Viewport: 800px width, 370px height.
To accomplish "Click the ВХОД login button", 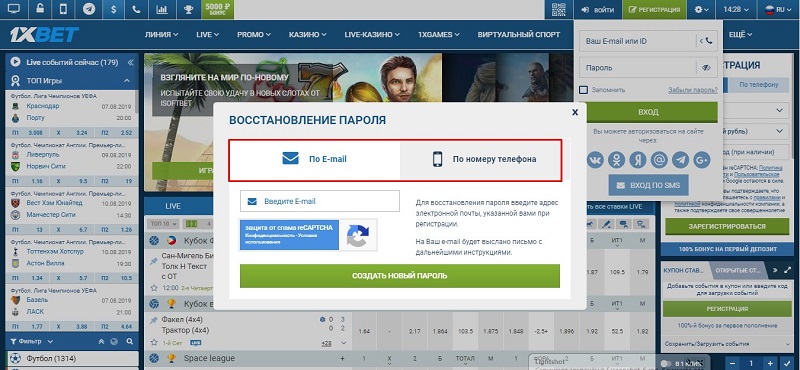I will coord(648,112).
